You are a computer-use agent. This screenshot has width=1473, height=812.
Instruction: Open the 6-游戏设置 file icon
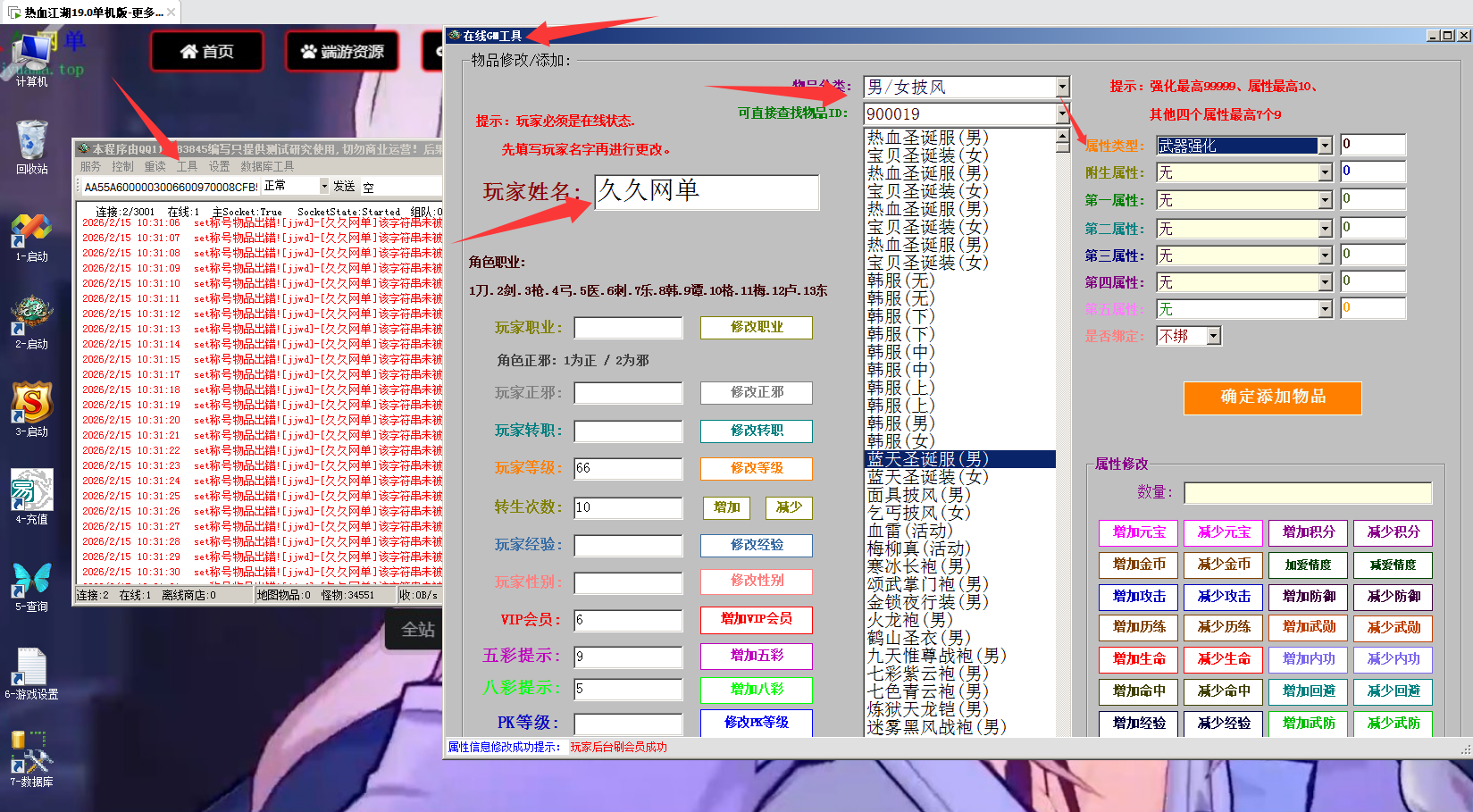(x=31, y=667)
